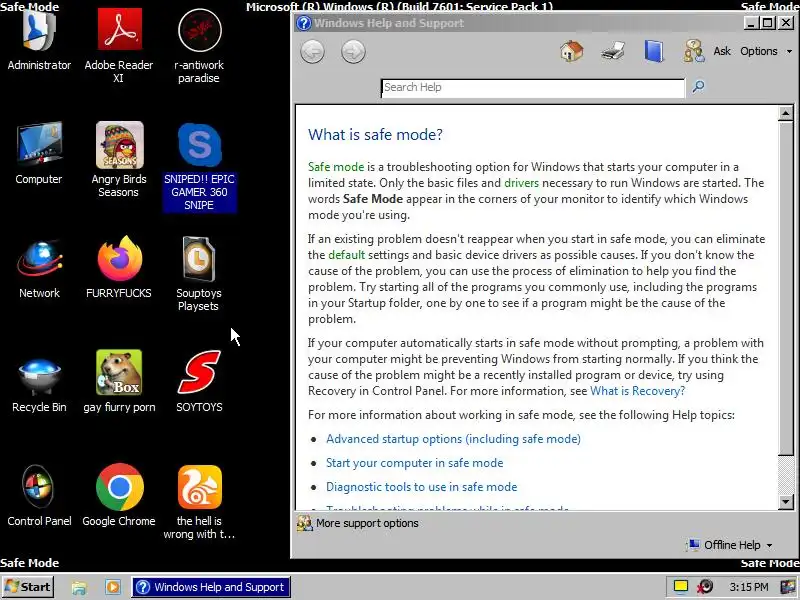Image resolution: width=800 pixels, height=600 pixels.
Task: Select the Skype icon labeled SNIPED!! EPIC GAMER
Action: [199, 166]
